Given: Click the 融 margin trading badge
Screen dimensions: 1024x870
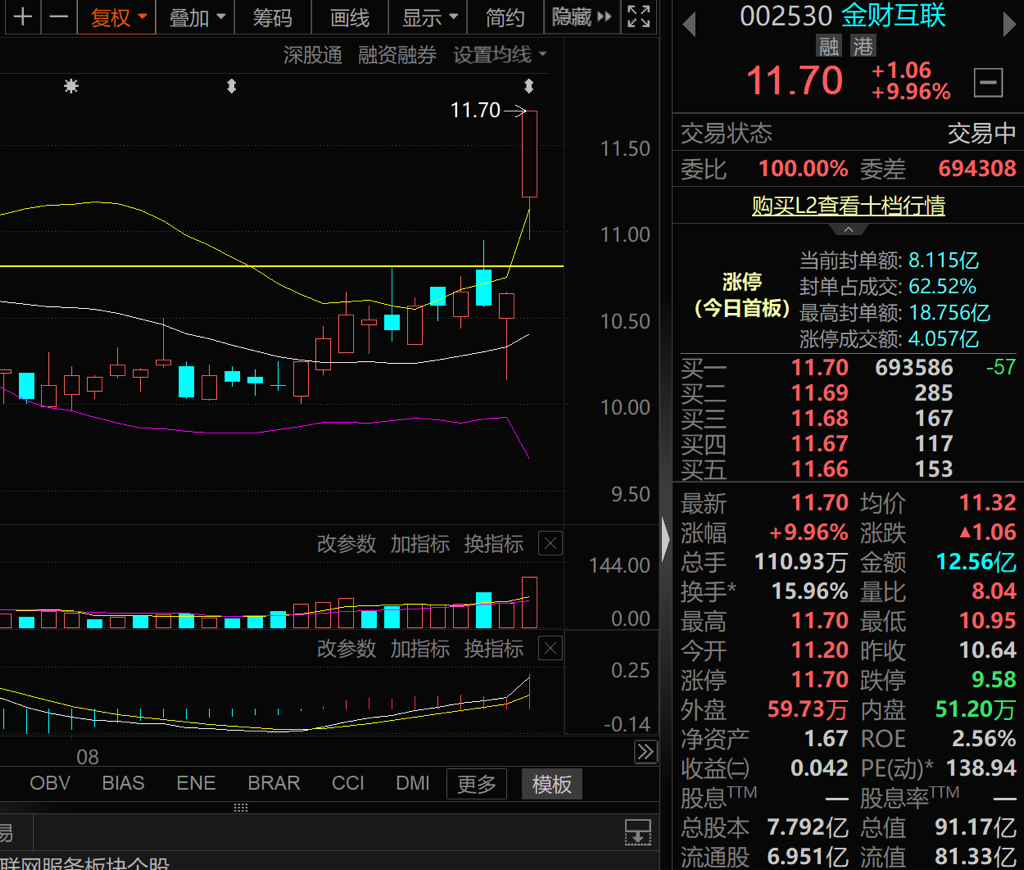Looking at the screenshot, I should pos(829,46).
